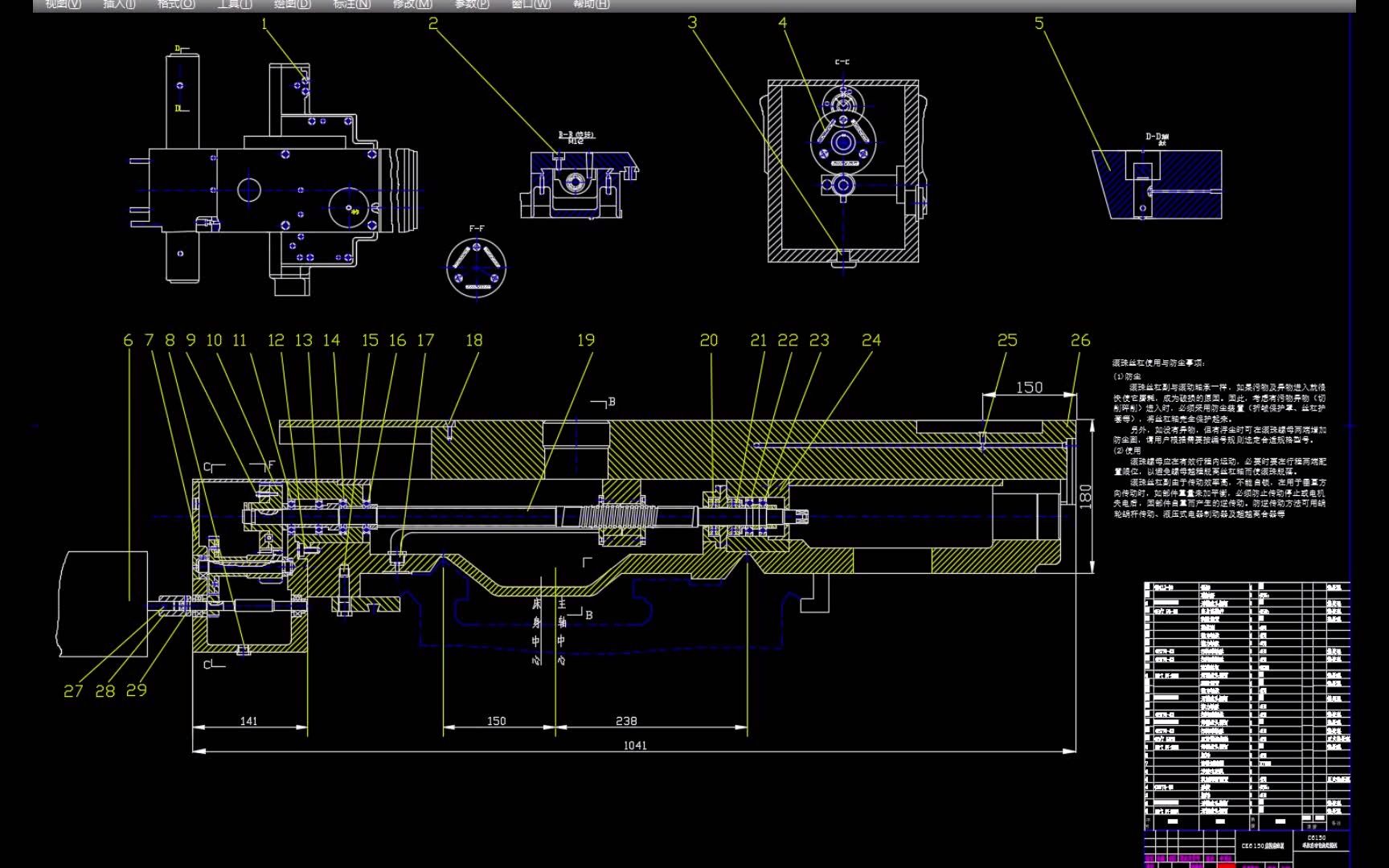Select part balloon number 21
Screen dimensions: 1389x868
click(758, 341)
